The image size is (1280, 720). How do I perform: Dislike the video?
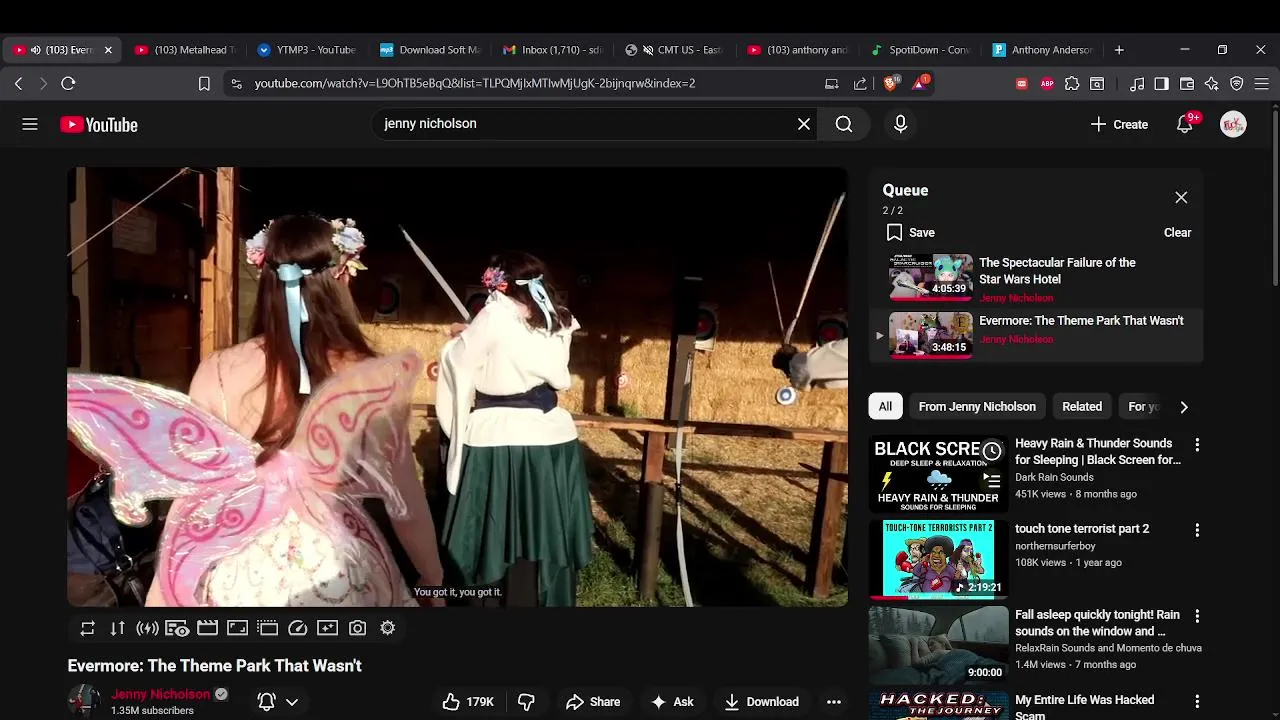tap(526, 702)
